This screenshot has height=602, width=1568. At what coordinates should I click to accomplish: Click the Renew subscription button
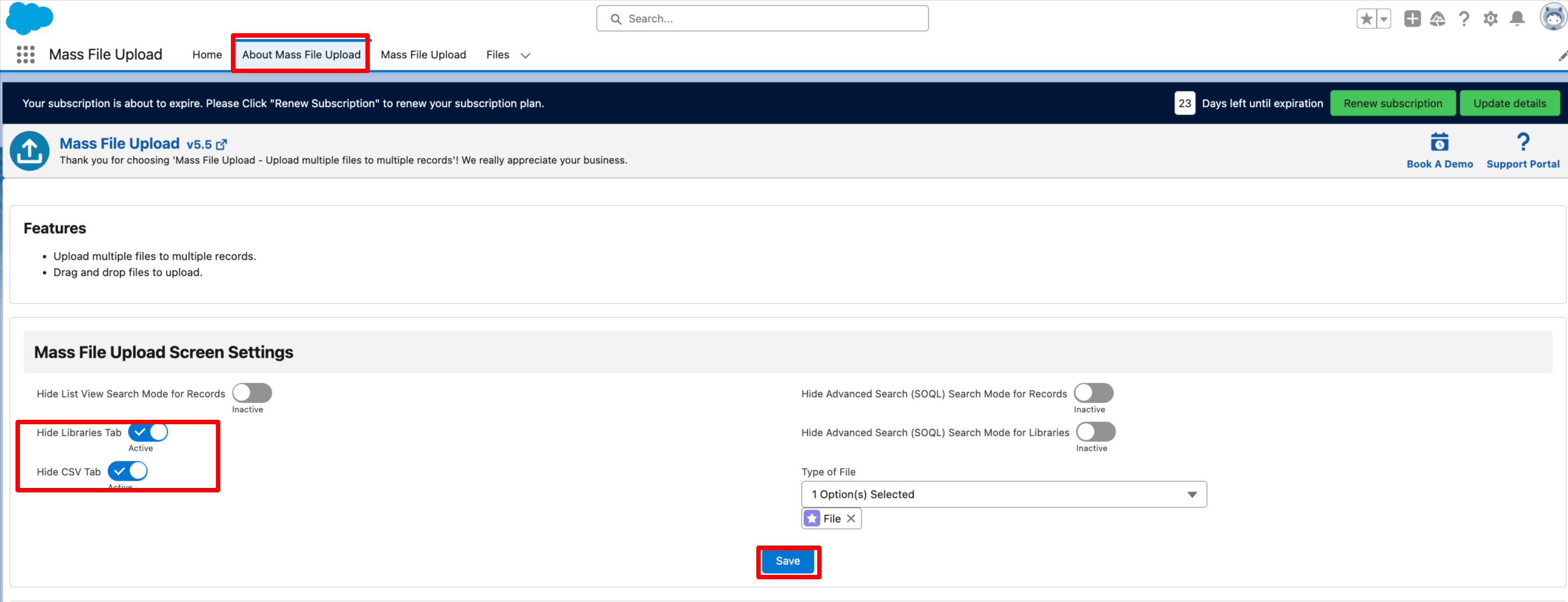[x=1392, y=104]
